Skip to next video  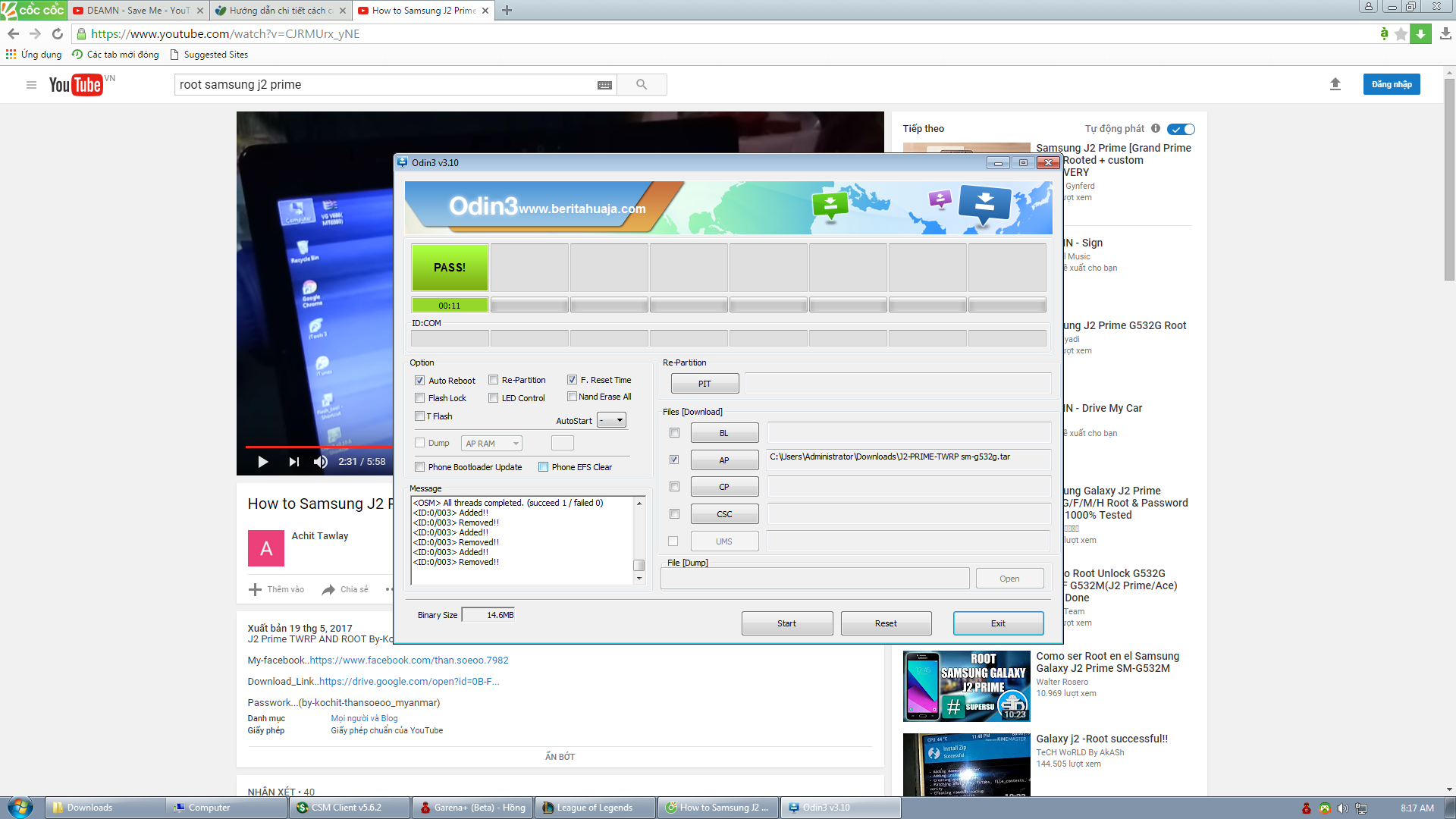pos(293,462)
